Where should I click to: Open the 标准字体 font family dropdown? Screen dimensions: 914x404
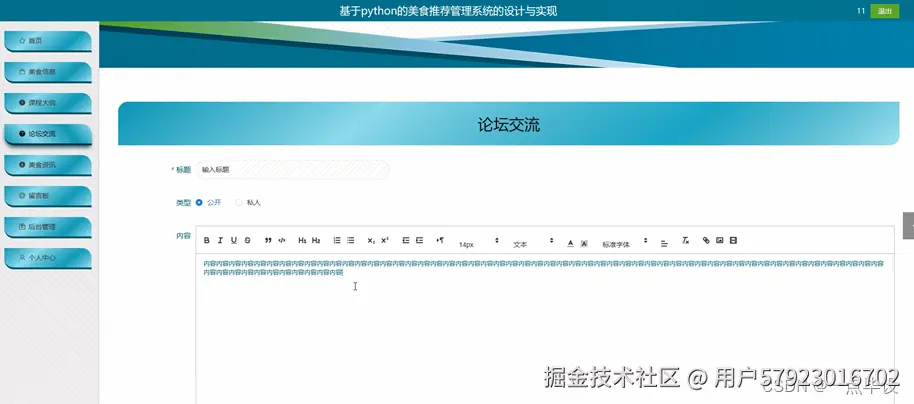click(x=625, y=243)
